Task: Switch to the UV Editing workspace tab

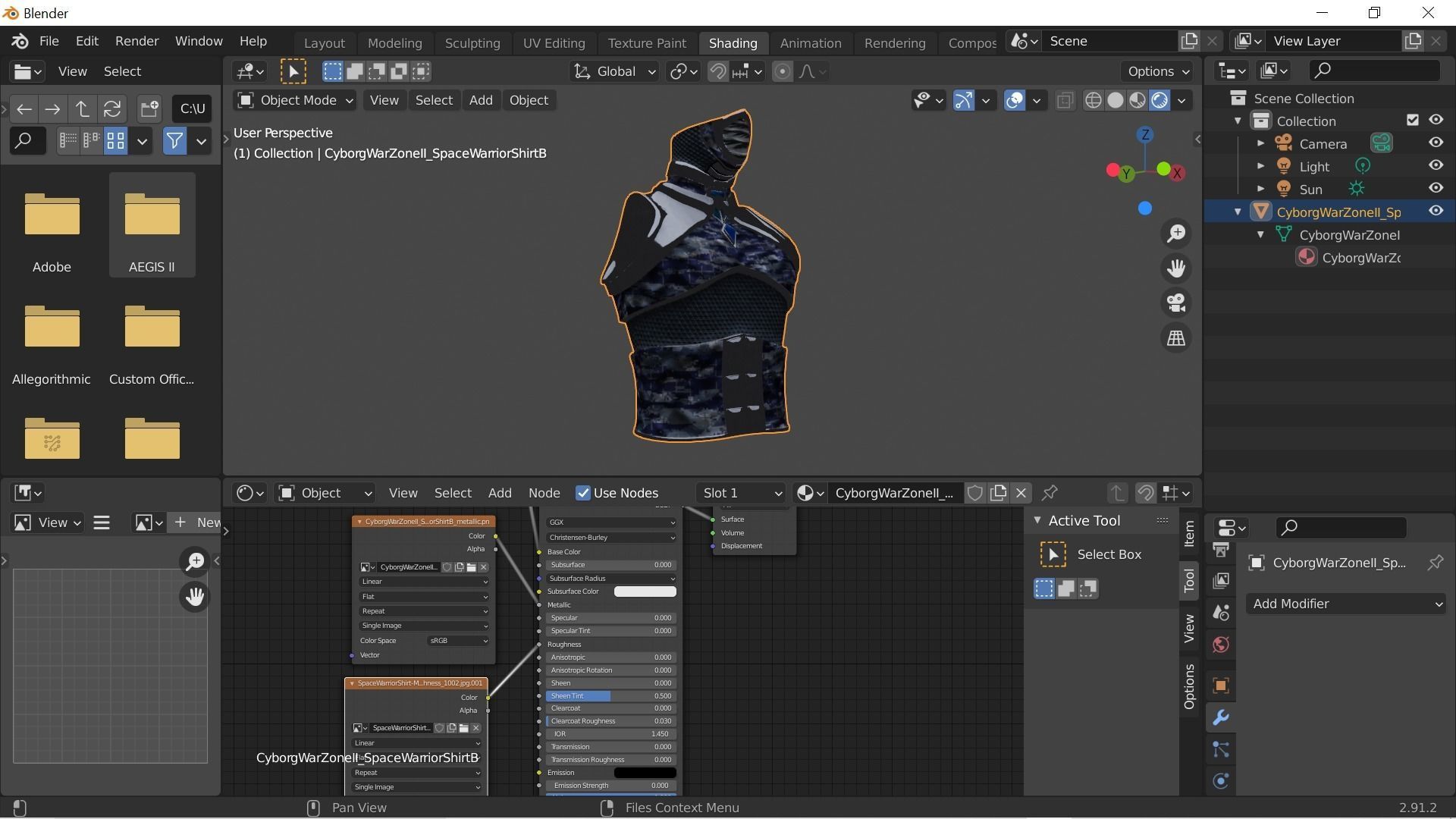Action: [x=554, y=43]
